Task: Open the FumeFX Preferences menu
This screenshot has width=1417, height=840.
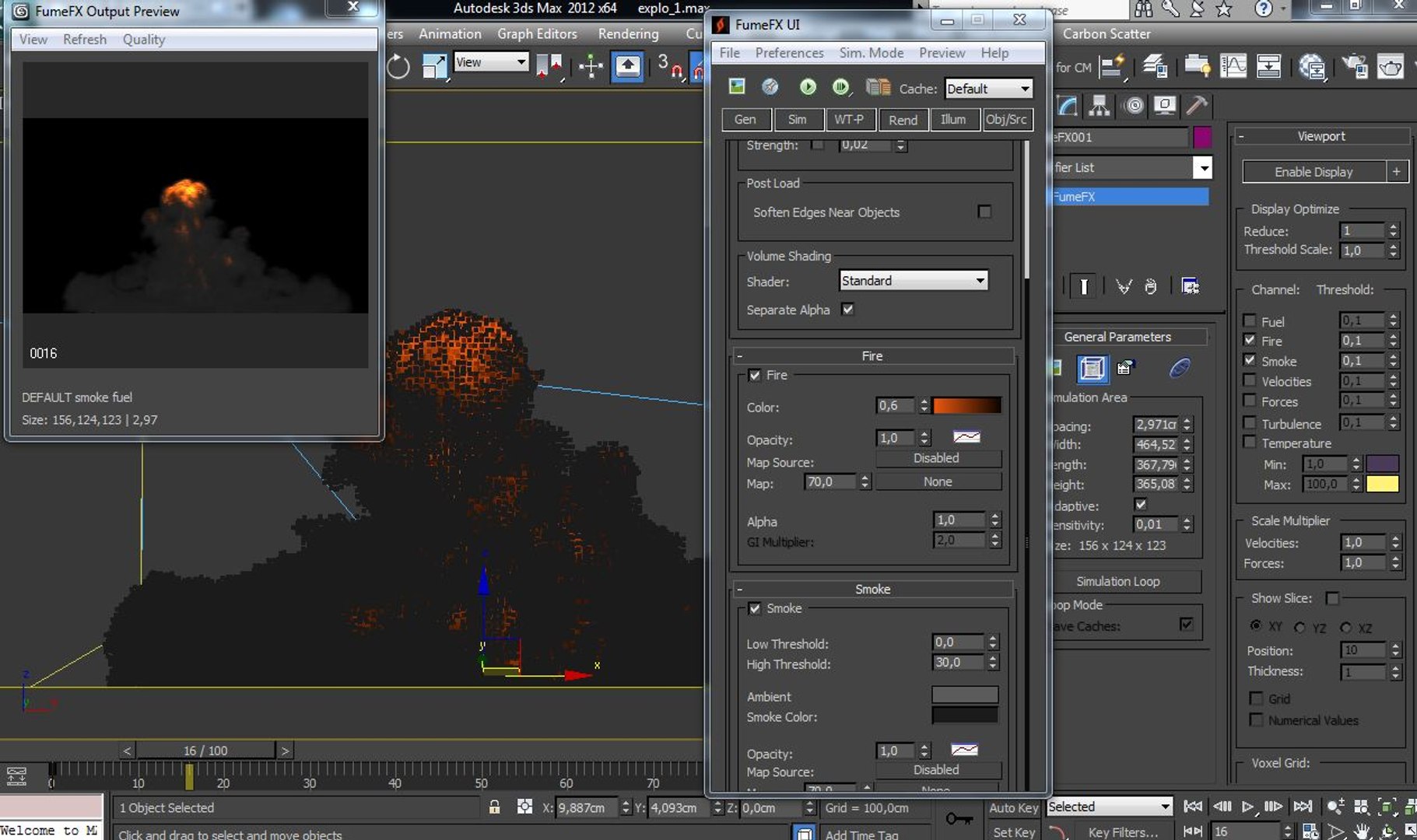Action: click(789, 53)
